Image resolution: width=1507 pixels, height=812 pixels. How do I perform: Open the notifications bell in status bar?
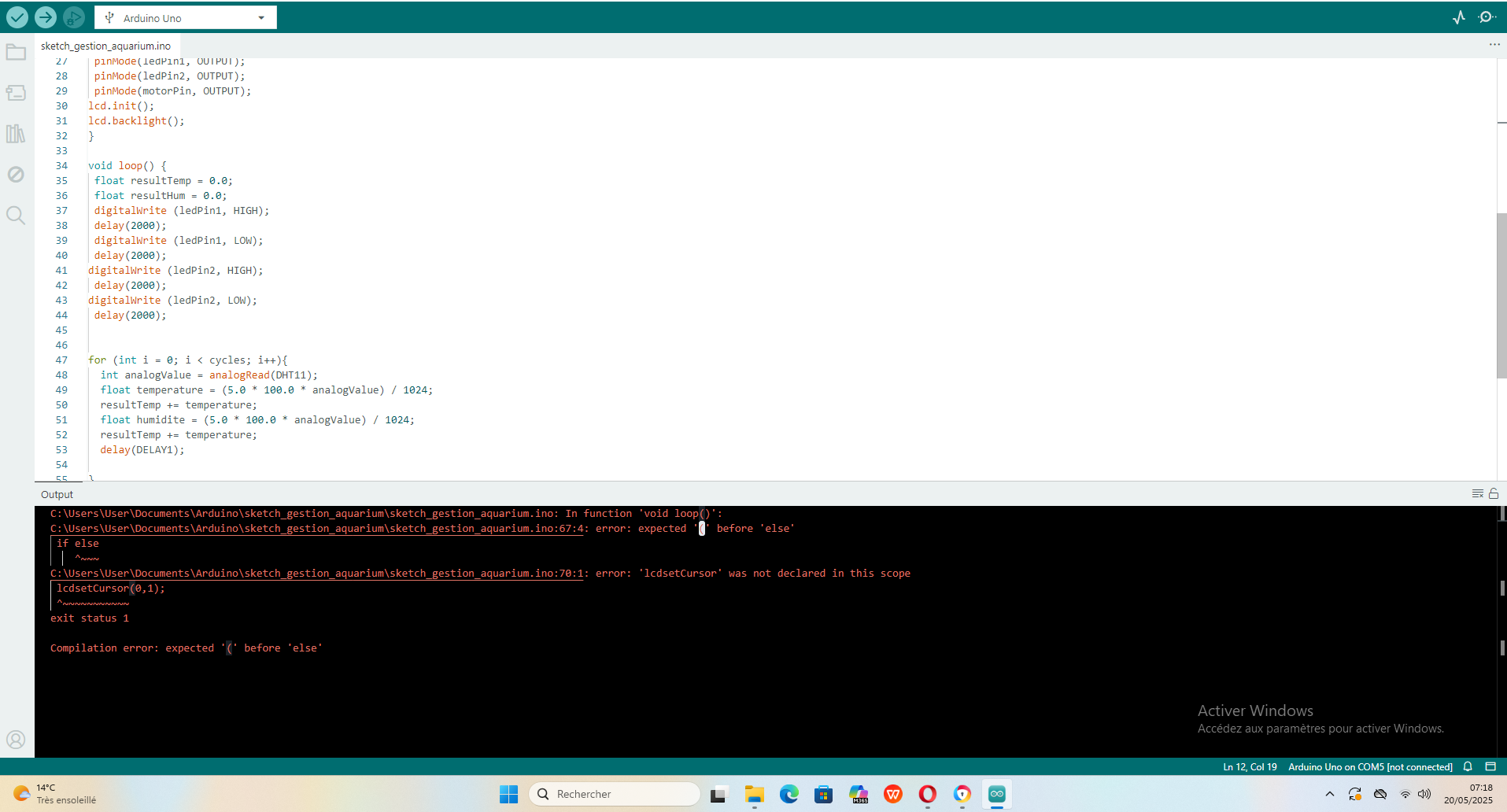point(1468,766)
